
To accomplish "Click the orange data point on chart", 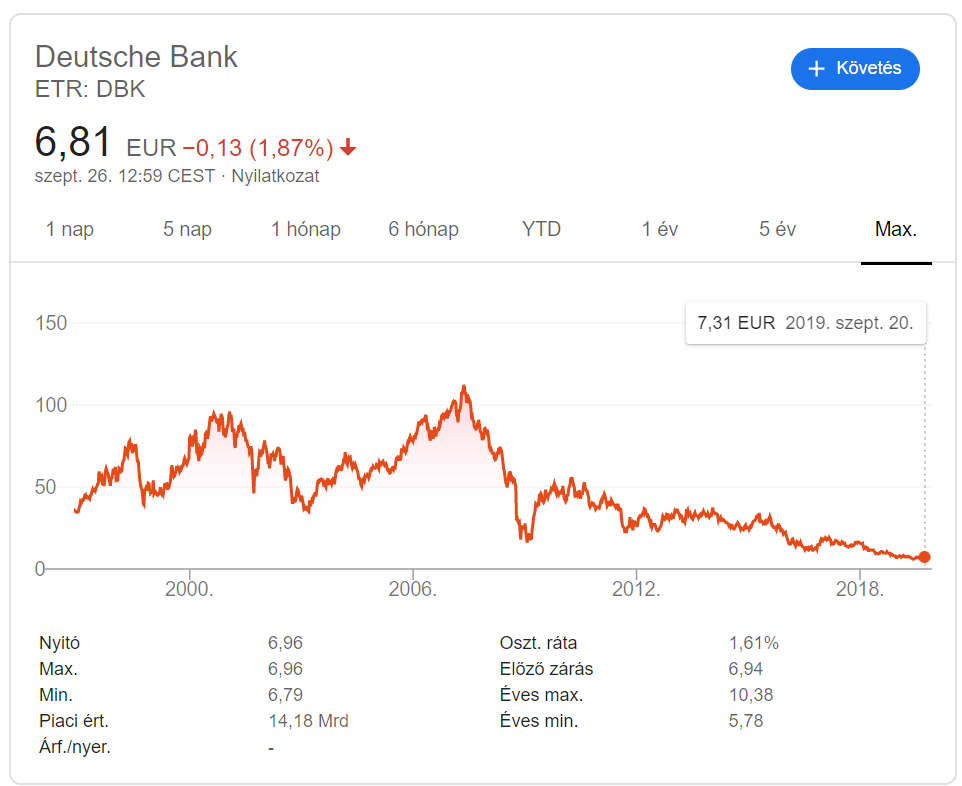I will 924,557.
